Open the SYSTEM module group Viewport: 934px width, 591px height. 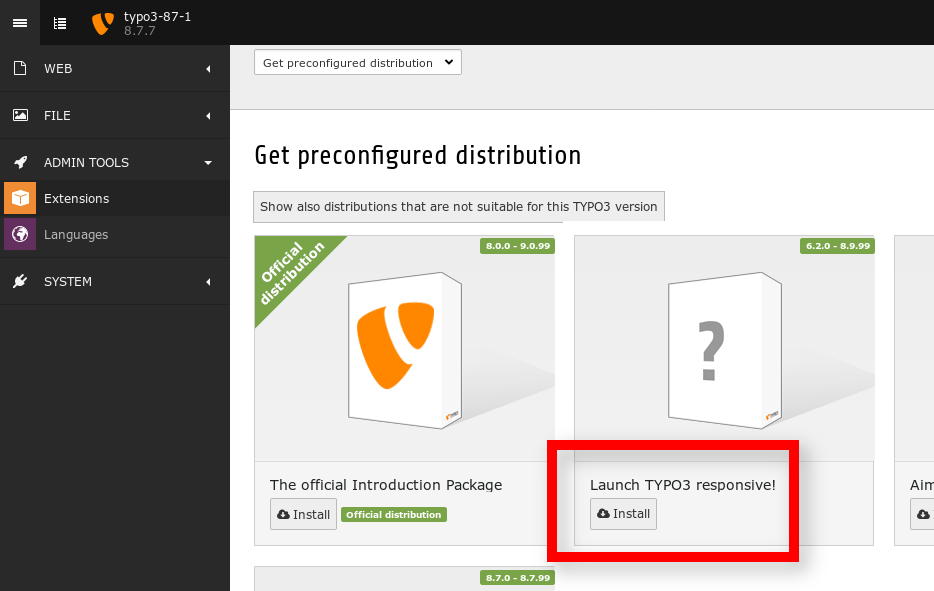click(x=115, y=281)
